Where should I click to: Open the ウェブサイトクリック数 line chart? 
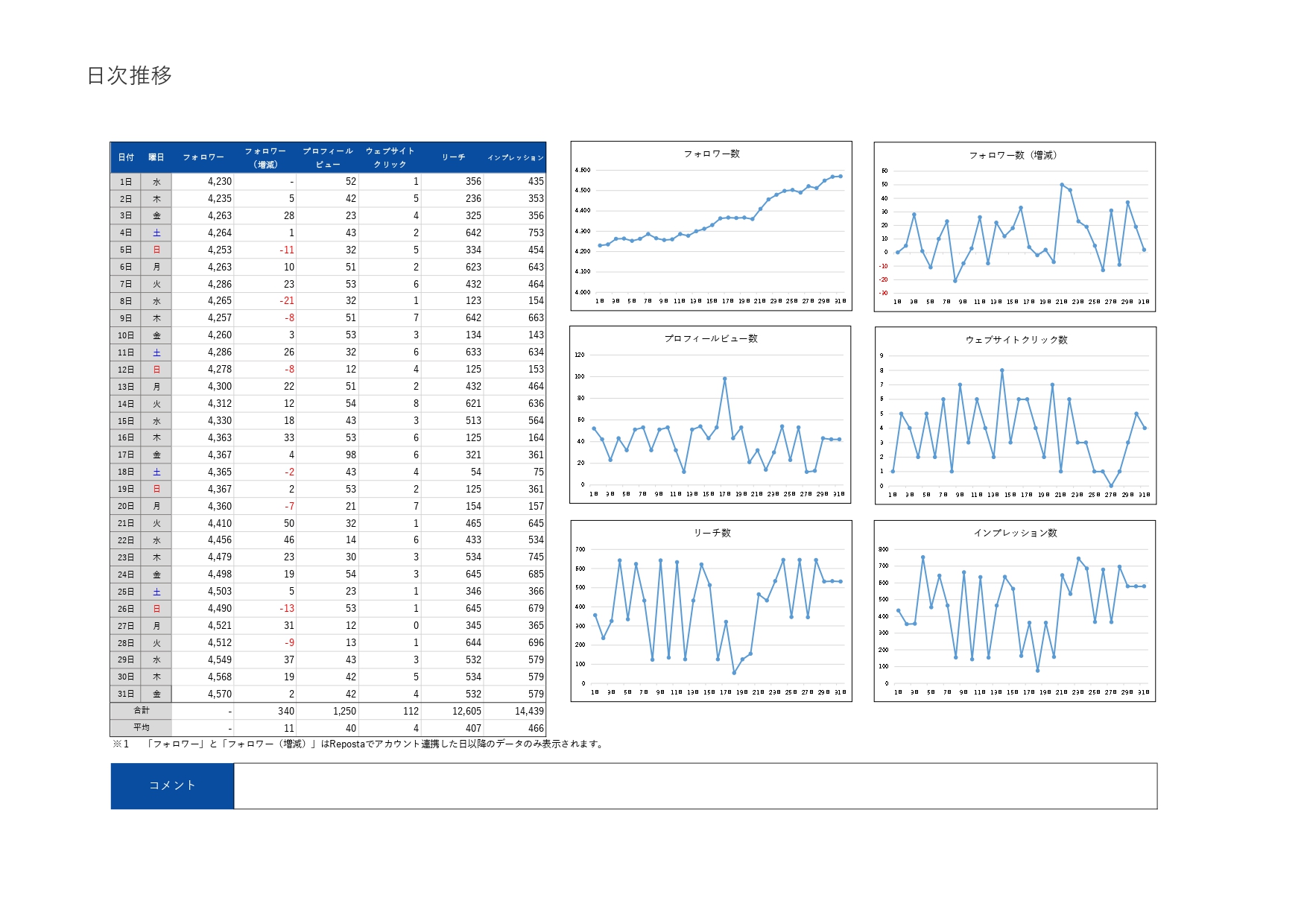1016,415
